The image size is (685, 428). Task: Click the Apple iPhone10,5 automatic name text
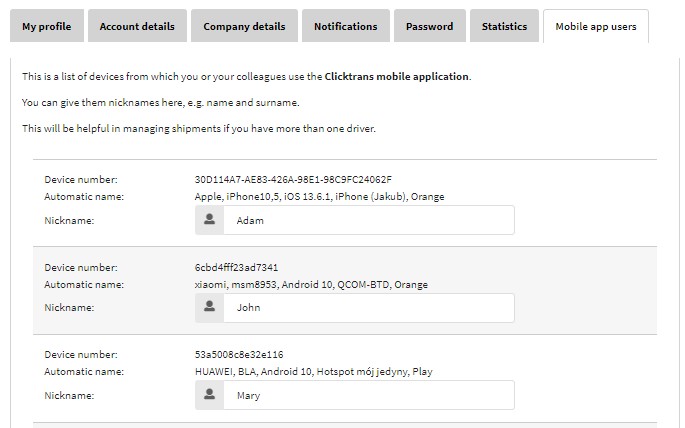click(319, 197)
